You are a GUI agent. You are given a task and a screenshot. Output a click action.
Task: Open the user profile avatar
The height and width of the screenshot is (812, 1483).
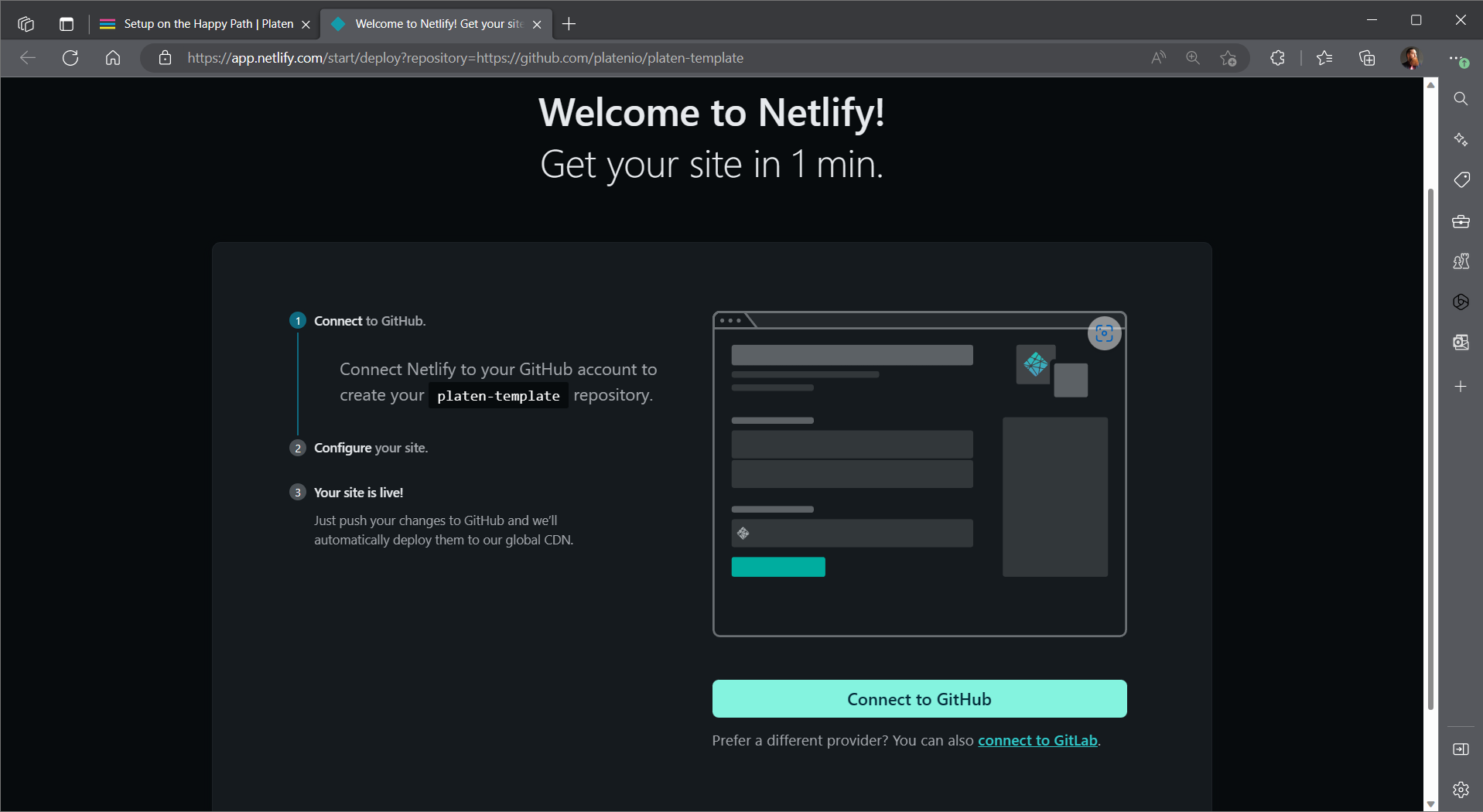(x=1411, y=58)
